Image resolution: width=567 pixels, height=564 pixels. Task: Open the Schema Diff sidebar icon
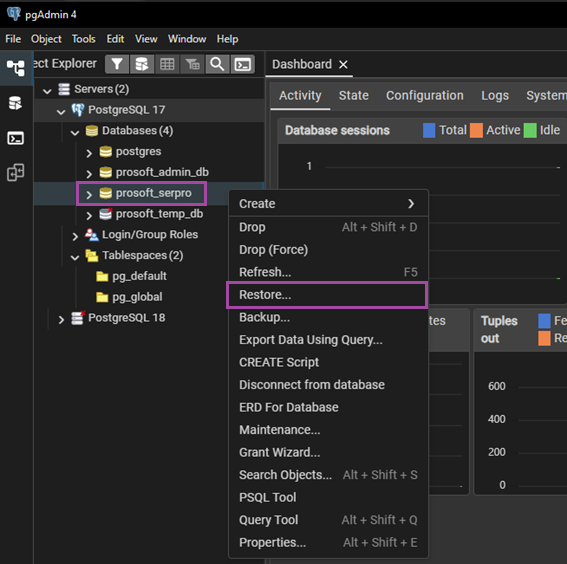pyautogui.click(x=15, y=172)
